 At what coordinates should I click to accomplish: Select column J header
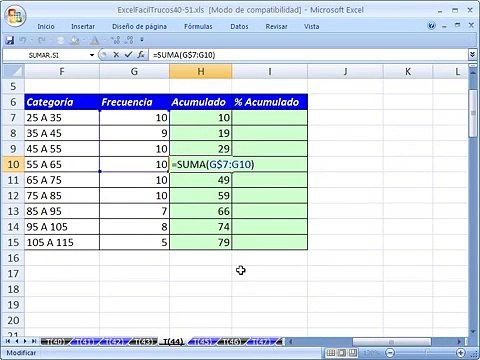coord(345,71)
